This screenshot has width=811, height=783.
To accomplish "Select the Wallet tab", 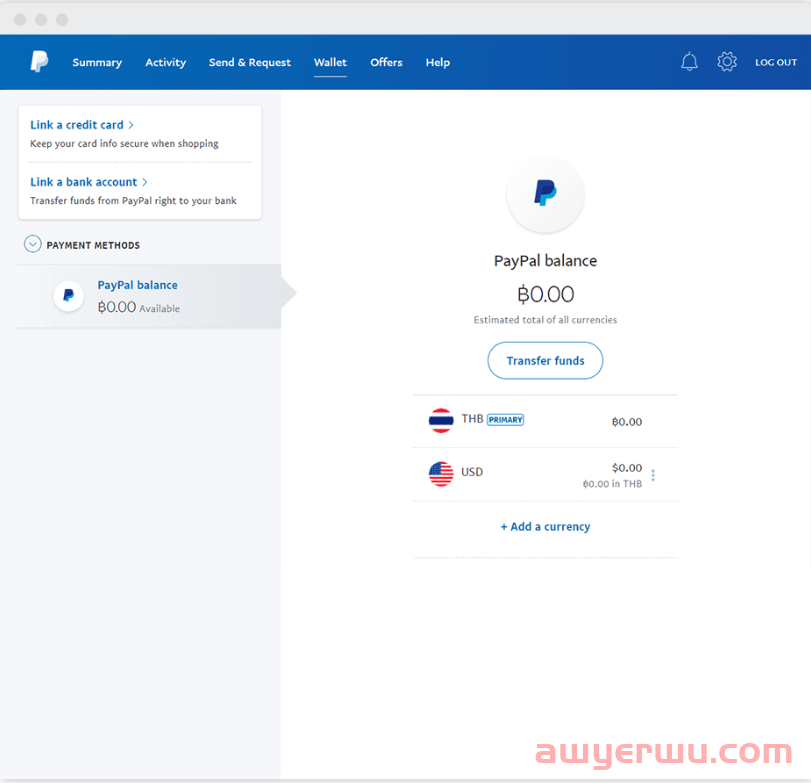I will (331, 63).
